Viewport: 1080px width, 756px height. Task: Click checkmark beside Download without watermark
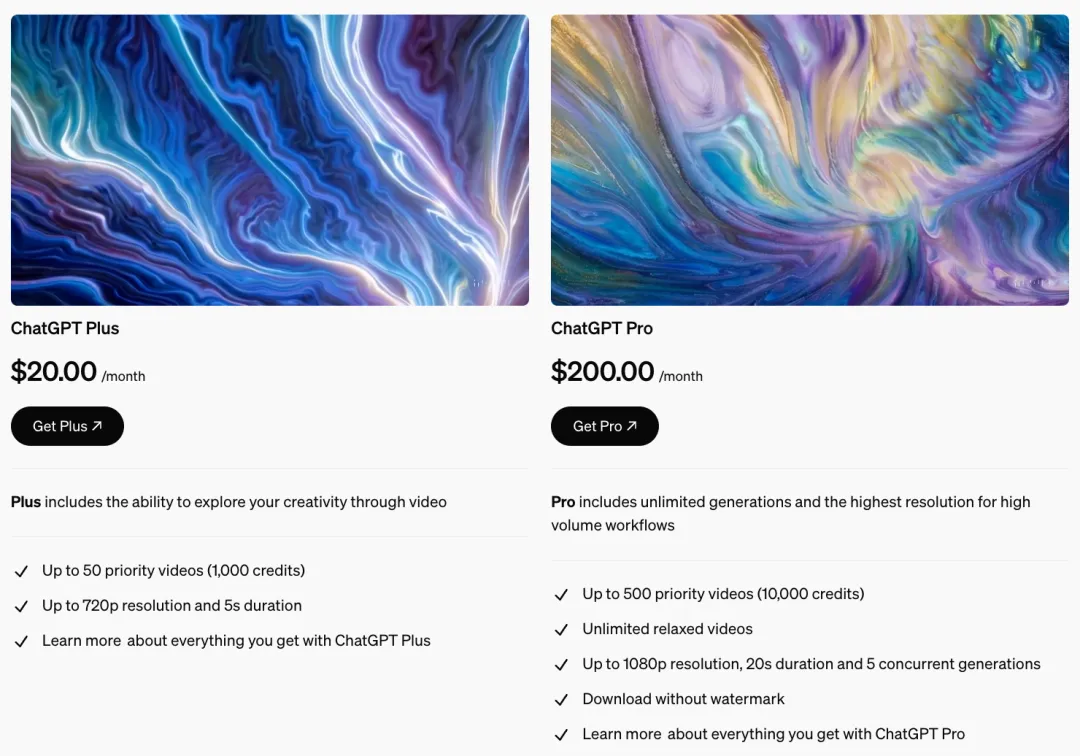[x=561, y=700]
